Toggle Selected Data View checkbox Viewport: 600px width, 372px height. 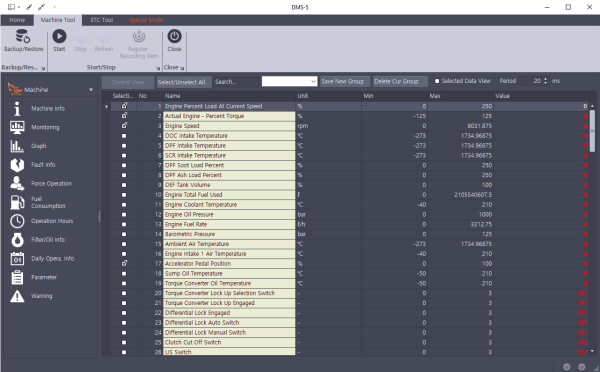click(x=437, y=81)
